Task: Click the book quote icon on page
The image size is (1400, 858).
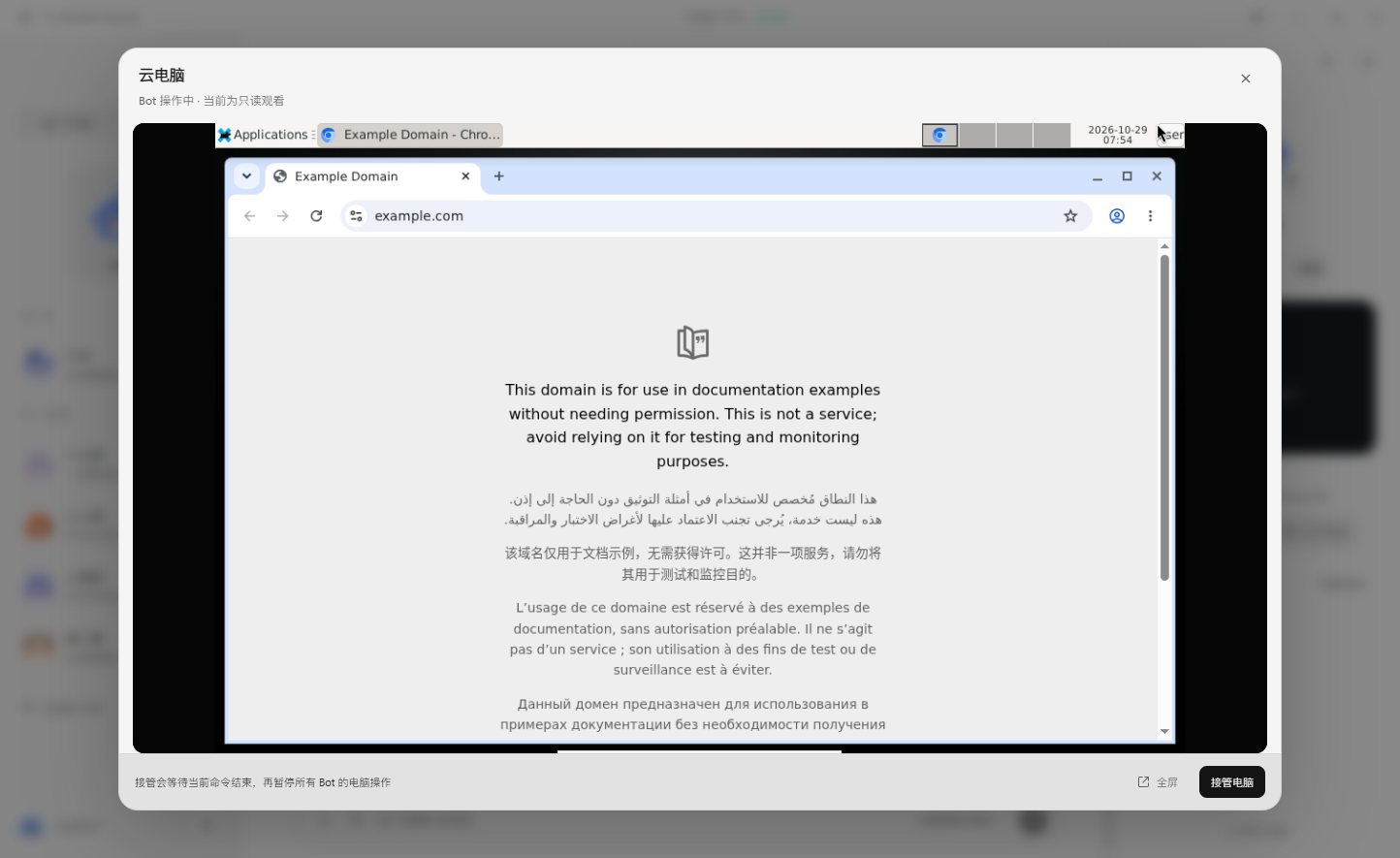Action: [693, 342]
